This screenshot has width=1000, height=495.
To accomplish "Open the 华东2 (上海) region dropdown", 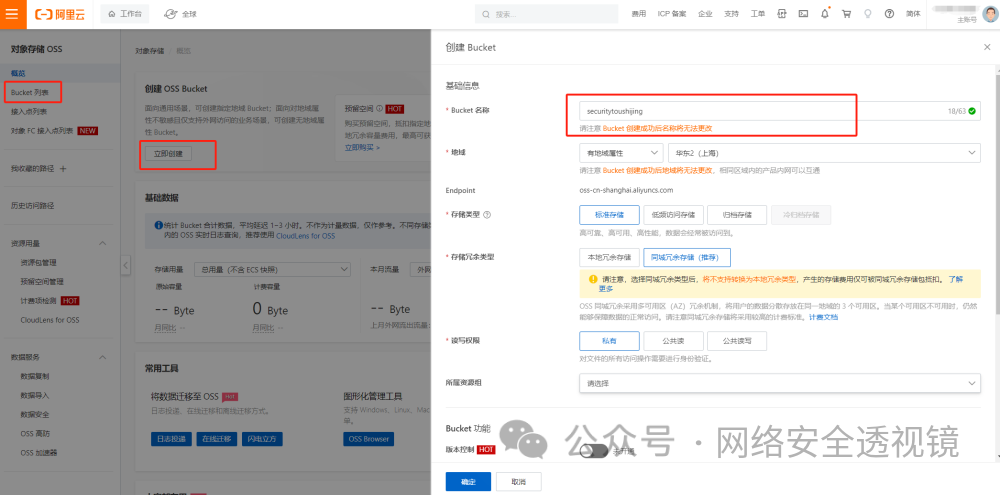I will click(824, 153).
